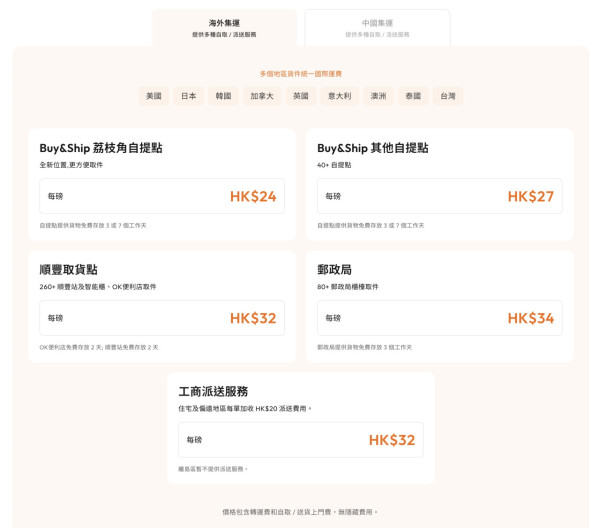Click the HK$34 price in 郵政局 card

(x=531, y=318)
